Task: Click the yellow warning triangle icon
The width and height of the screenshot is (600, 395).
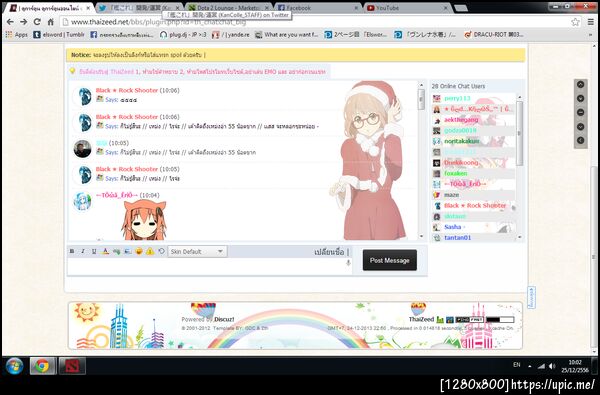Action: point(150,251)
